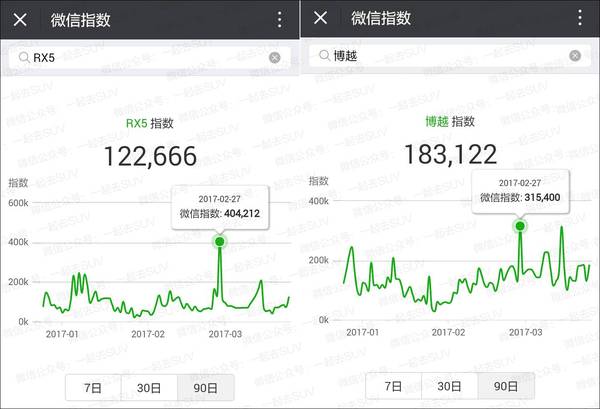Image resolution: width=600 pixels, height=409 pixels.
Task: Select the 7日 range in RX5 panel
Action: tap(93, 388)
